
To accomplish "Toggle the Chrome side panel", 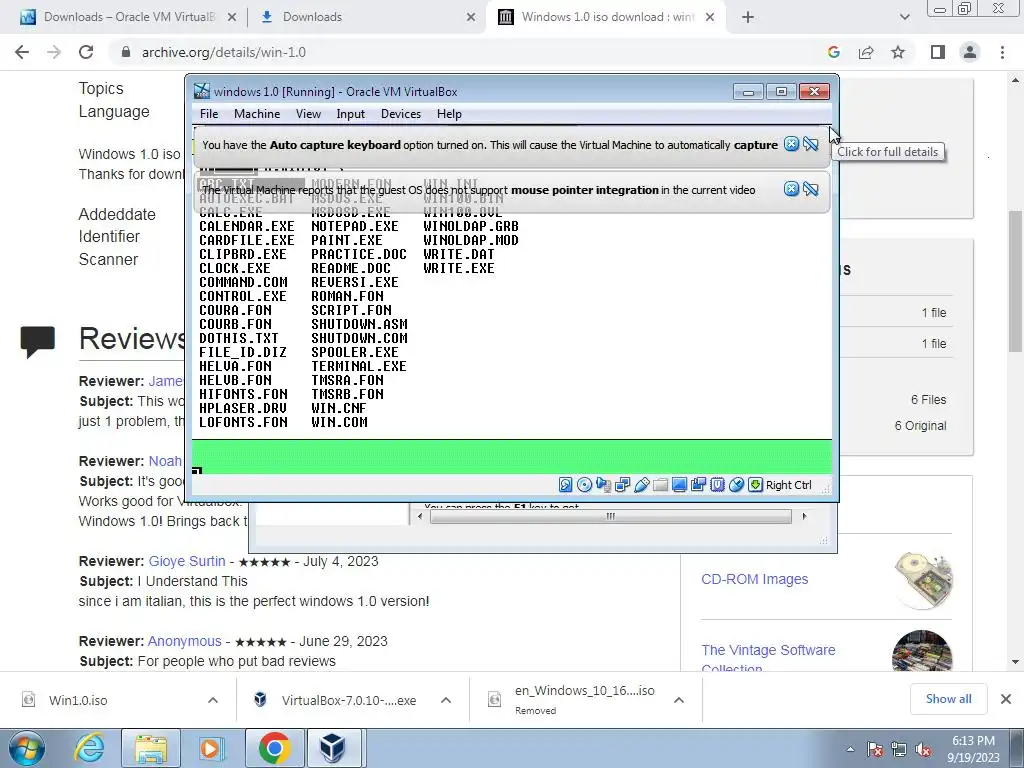I will [x=938, y=52].
